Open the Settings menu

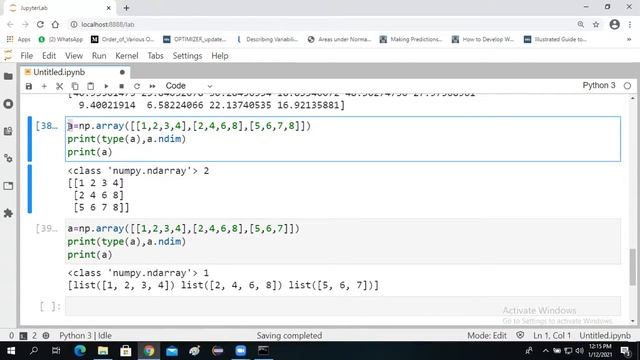pyautogui.click(x=187, y=56)
